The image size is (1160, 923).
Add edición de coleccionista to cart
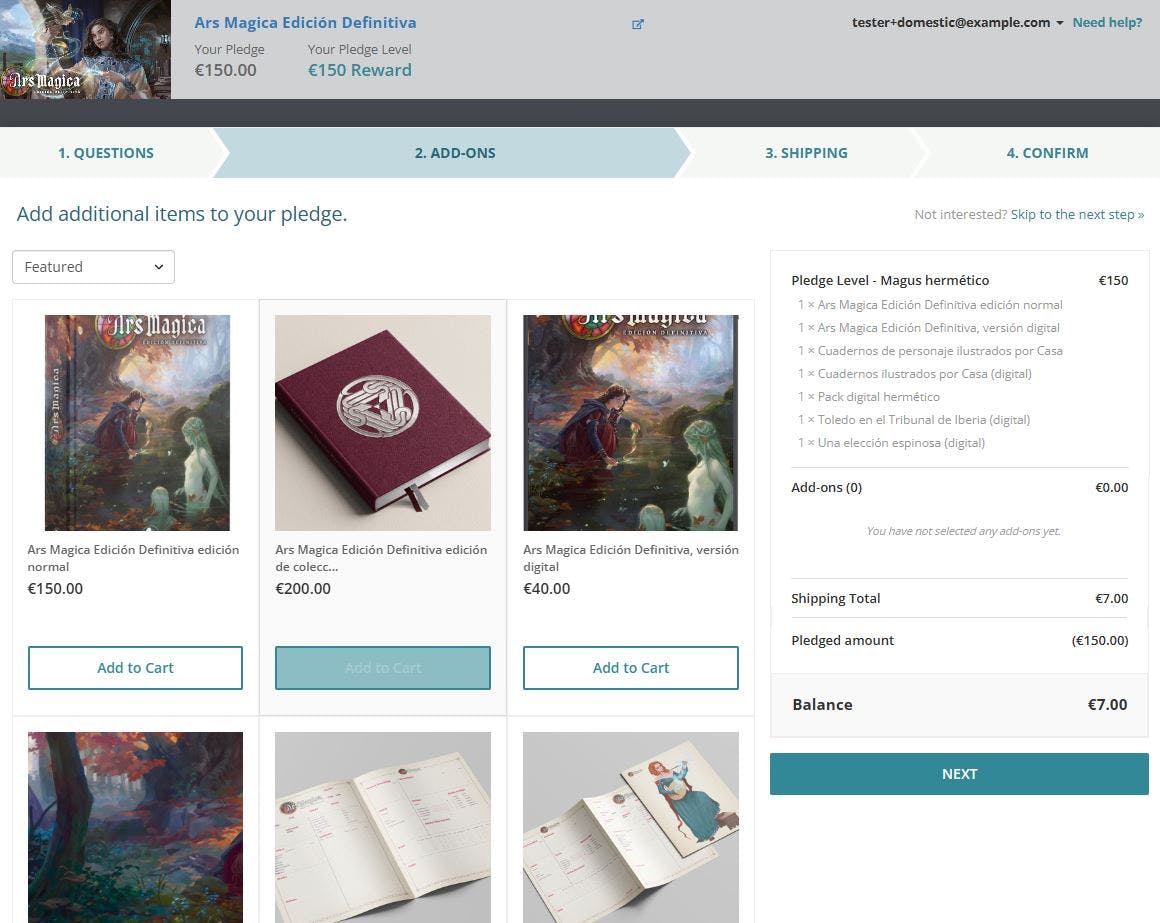point(383,668)
